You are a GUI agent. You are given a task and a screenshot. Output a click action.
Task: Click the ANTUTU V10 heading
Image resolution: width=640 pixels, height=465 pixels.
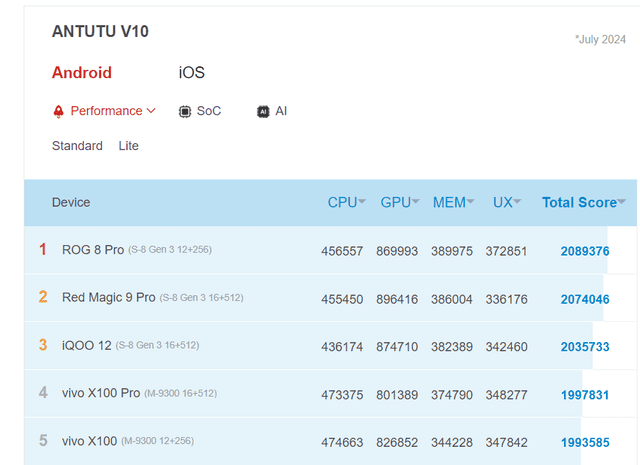coord(100,31)
